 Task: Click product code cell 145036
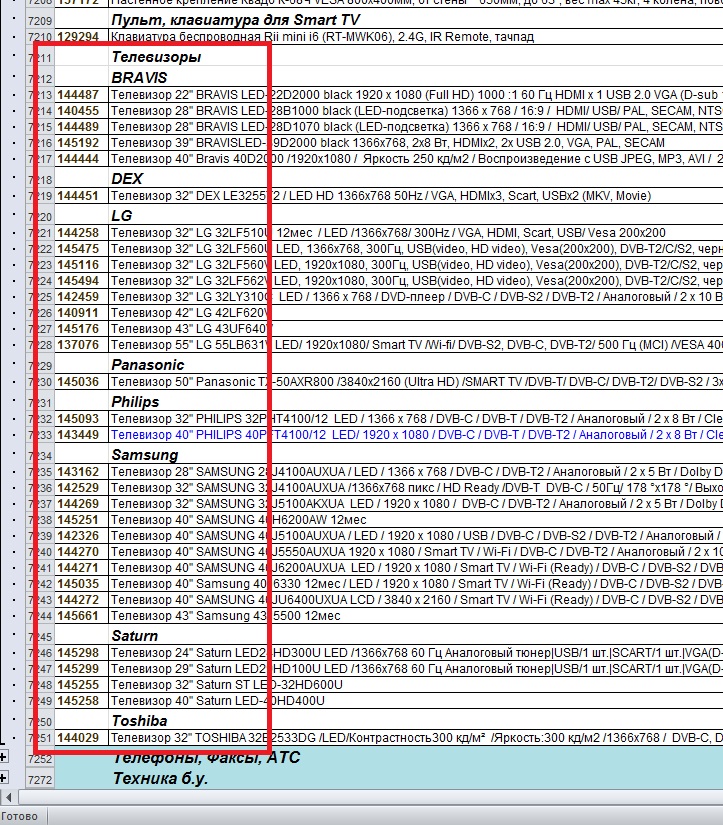[x=82, y=381]
